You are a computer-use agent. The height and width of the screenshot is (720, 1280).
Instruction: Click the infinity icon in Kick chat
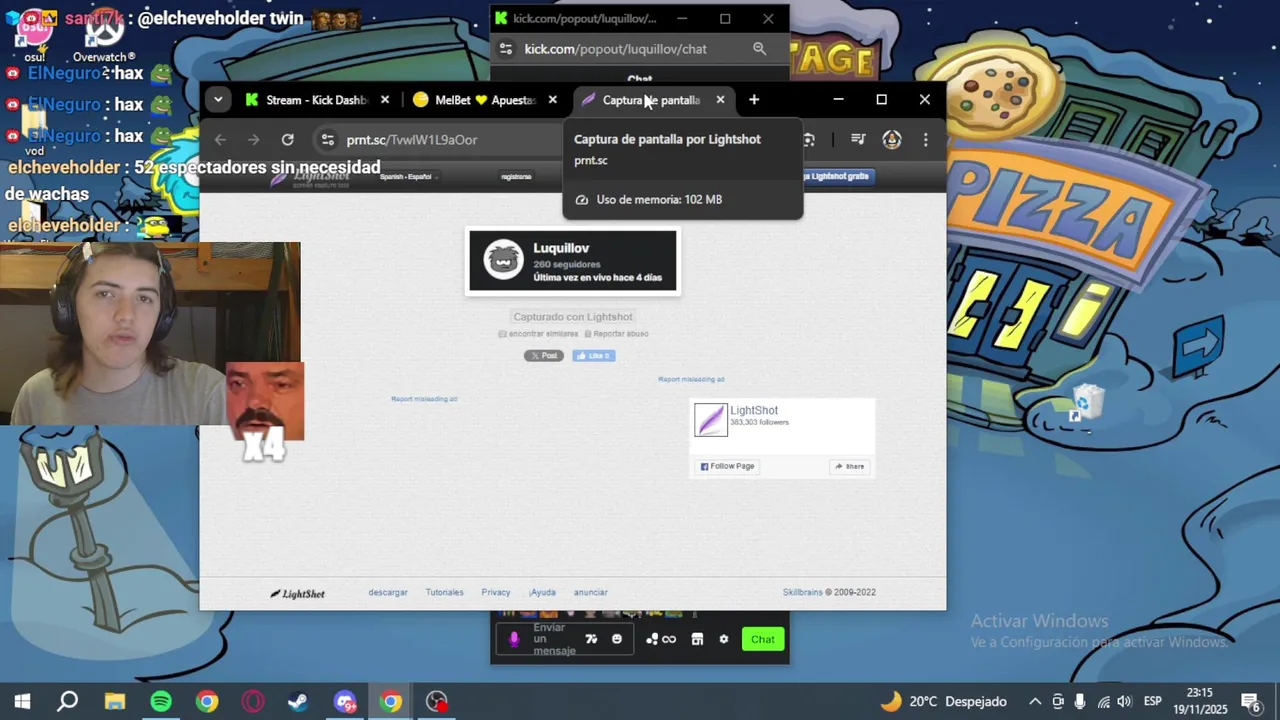coord(669,639)
